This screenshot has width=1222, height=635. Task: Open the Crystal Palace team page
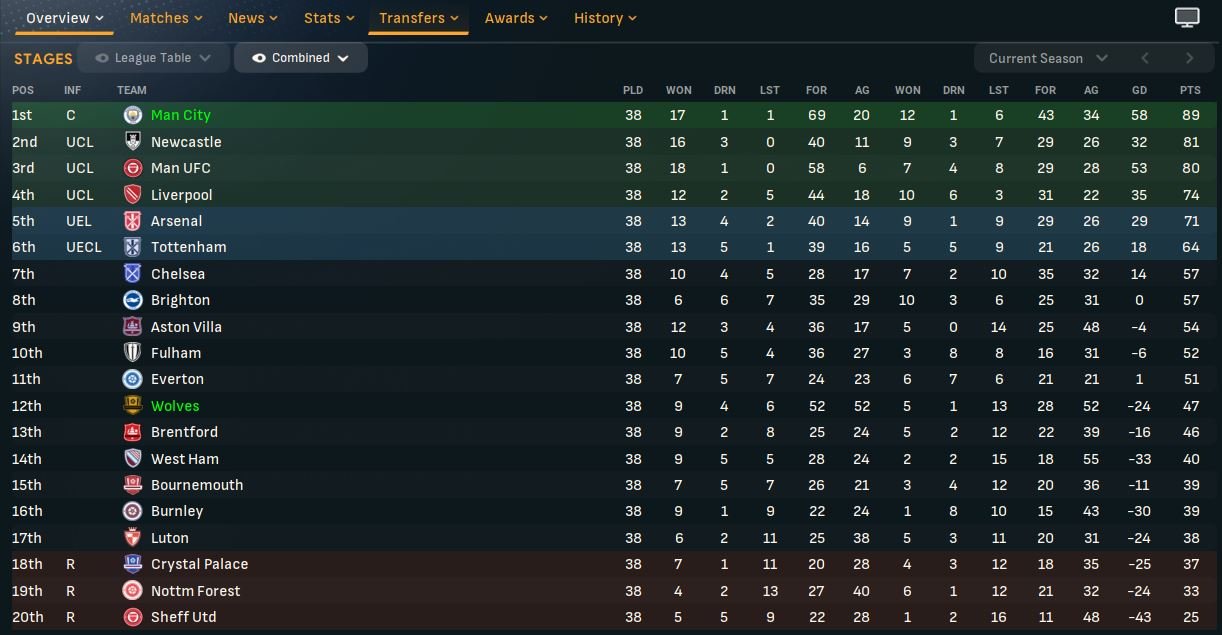coord(199,564)
